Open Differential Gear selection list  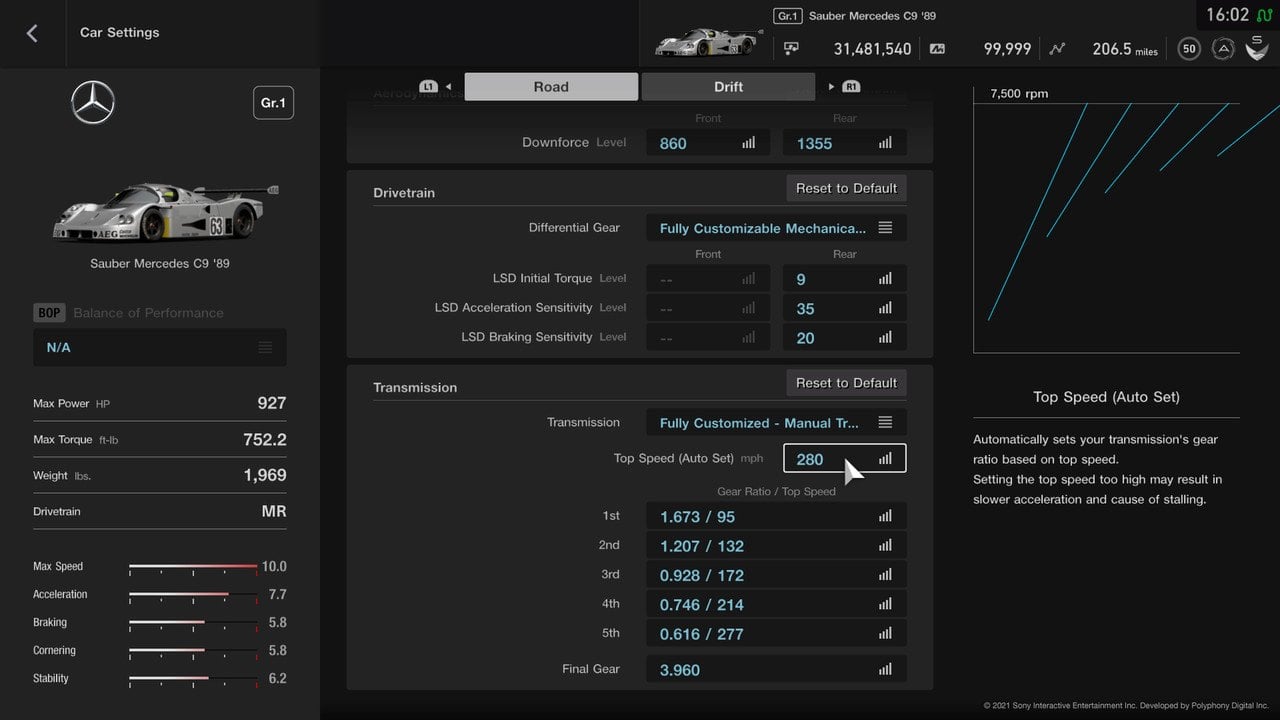[x=776, y=228]
